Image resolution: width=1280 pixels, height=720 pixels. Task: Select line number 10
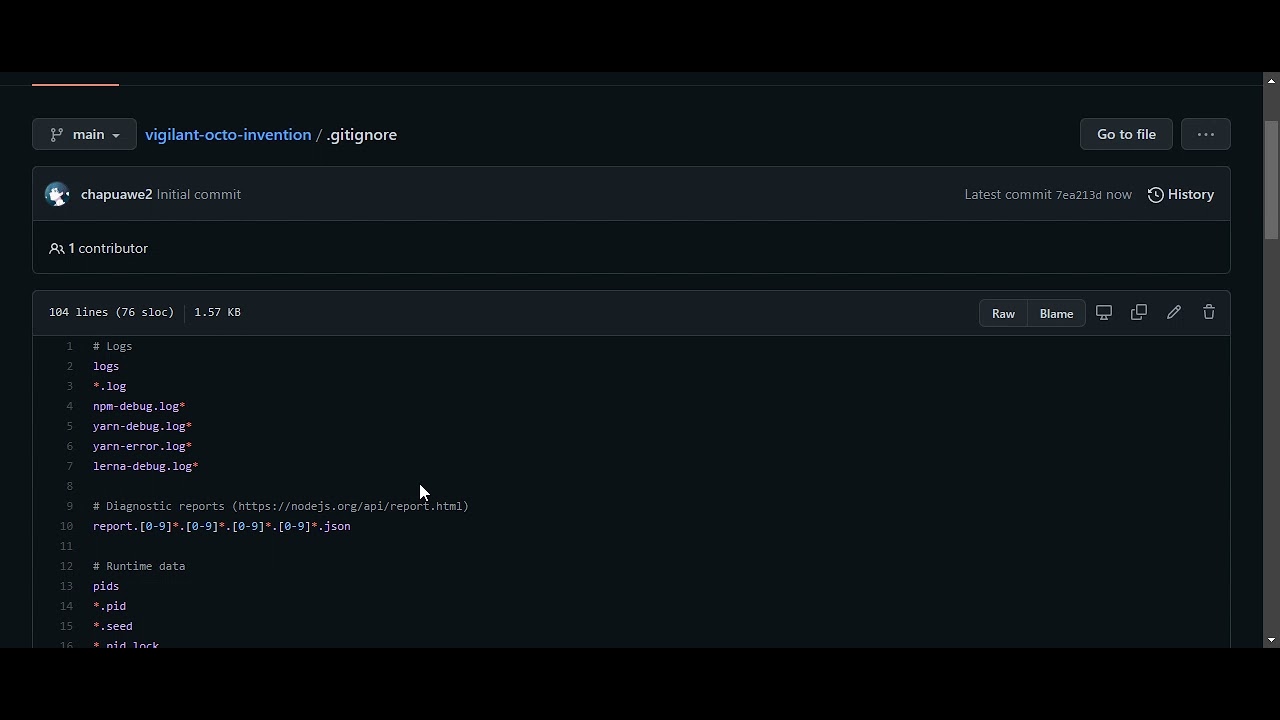point(66,526)
